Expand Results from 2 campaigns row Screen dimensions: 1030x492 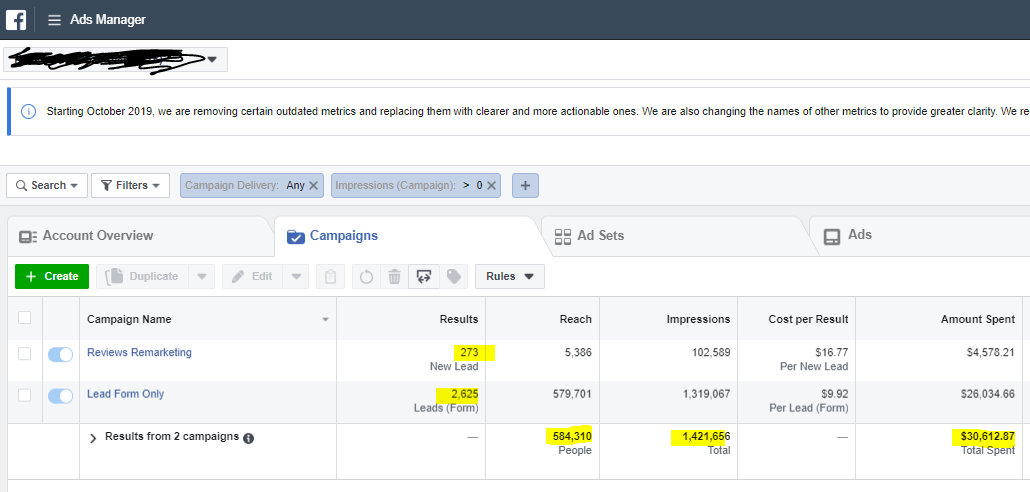(93, 438)
